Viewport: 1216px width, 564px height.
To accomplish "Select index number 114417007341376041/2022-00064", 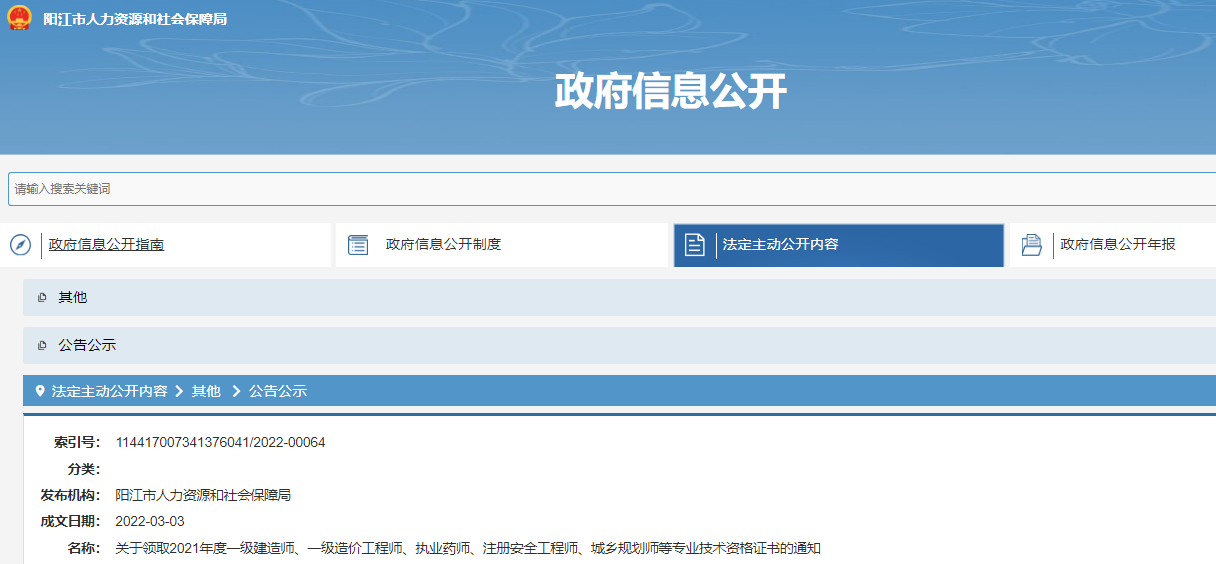I will coord(221,443).
